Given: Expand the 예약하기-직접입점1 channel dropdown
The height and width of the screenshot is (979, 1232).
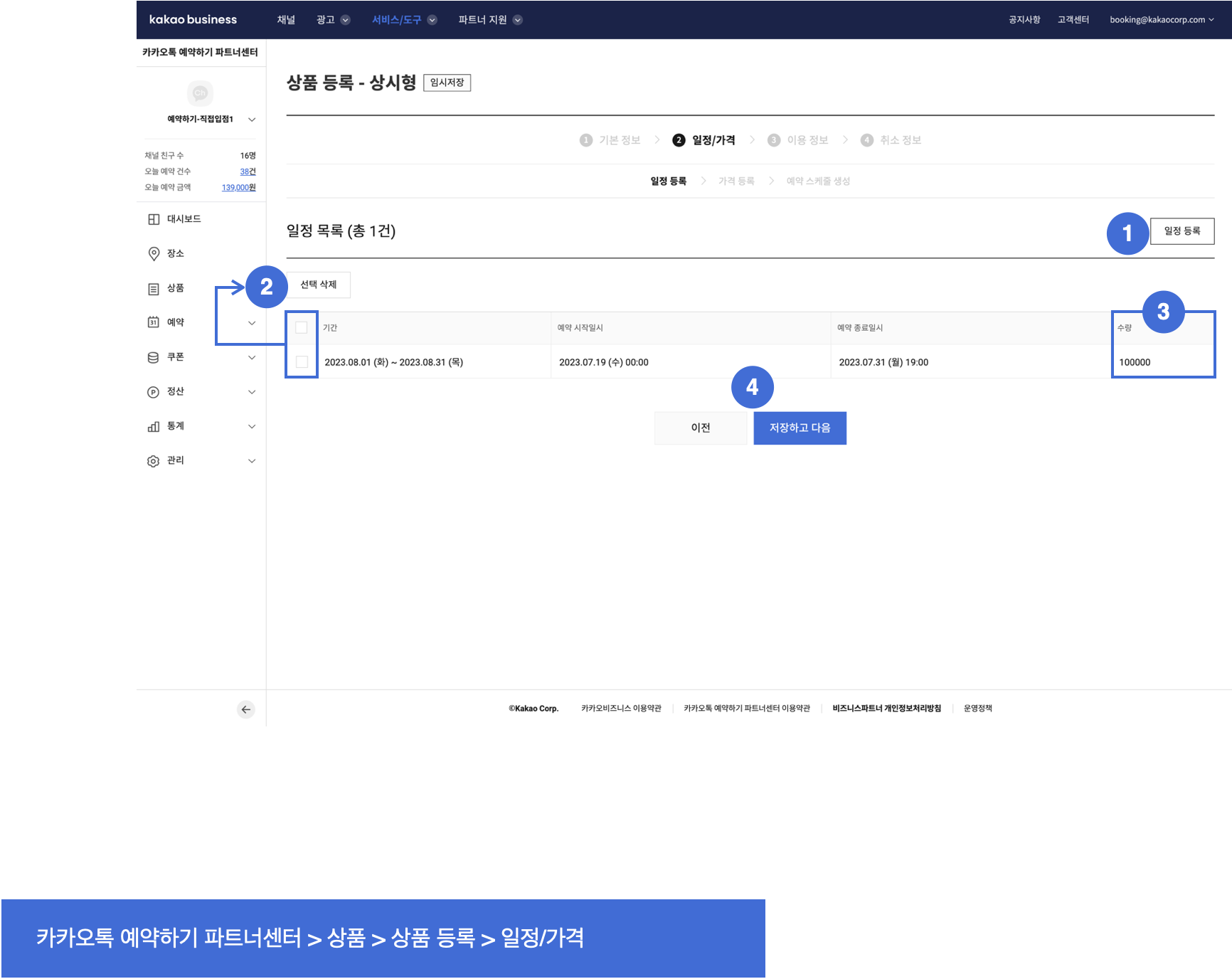Looking at the screenshot, I should coord(252,120).
